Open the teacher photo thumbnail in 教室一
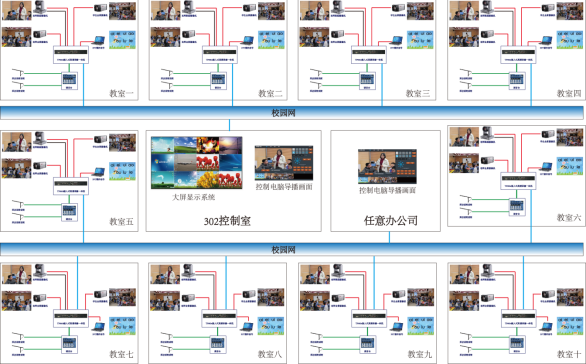Image resolution: width=586 pixels, height=364 pixels. click(x=17, y=10)
